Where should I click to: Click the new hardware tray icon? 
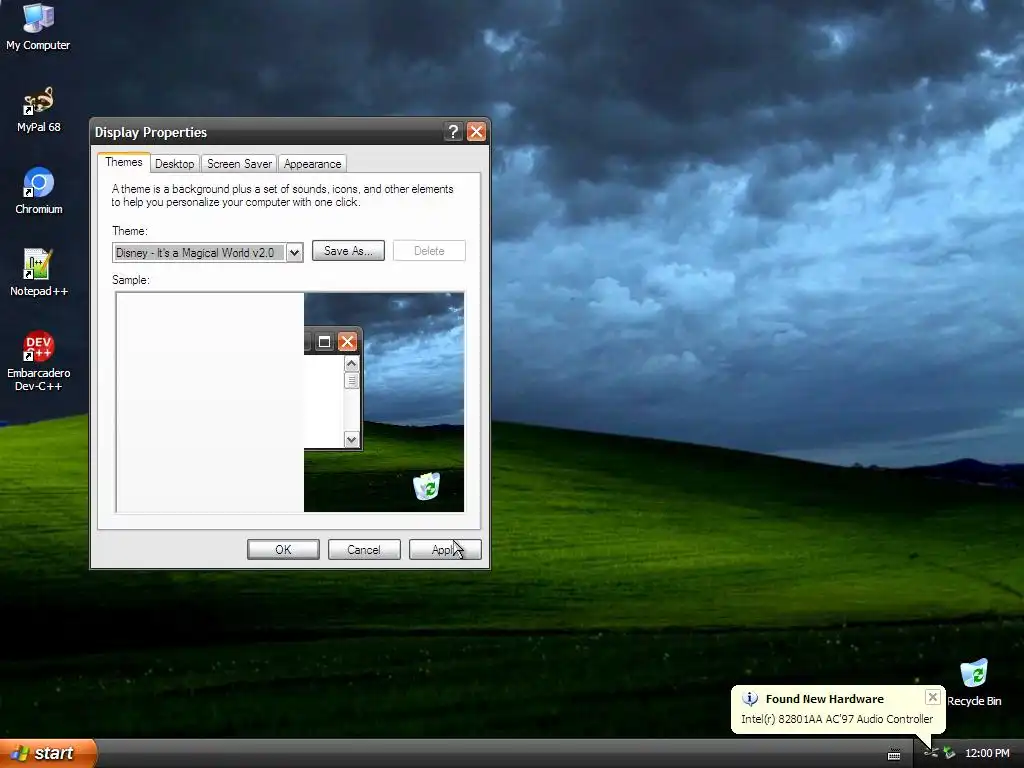[x=931, y=753]
